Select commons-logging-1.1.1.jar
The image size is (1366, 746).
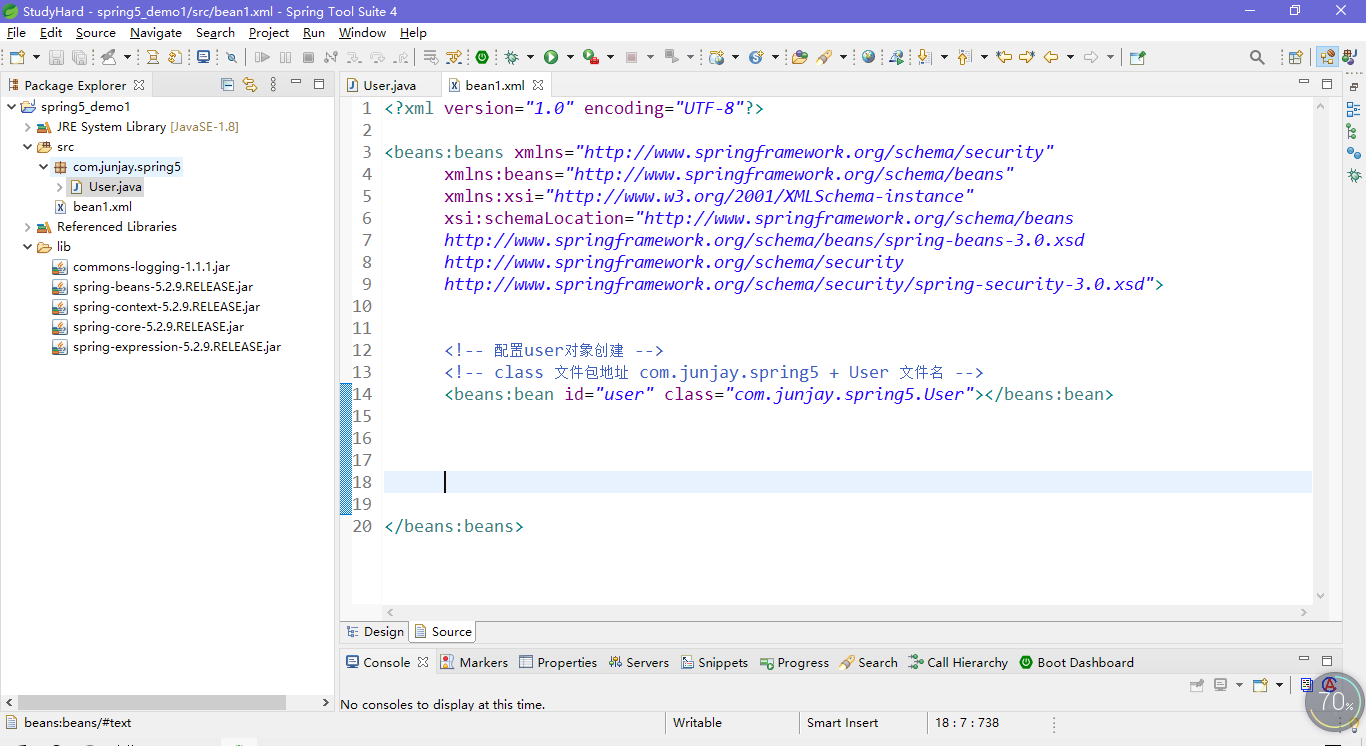(151, 267)
